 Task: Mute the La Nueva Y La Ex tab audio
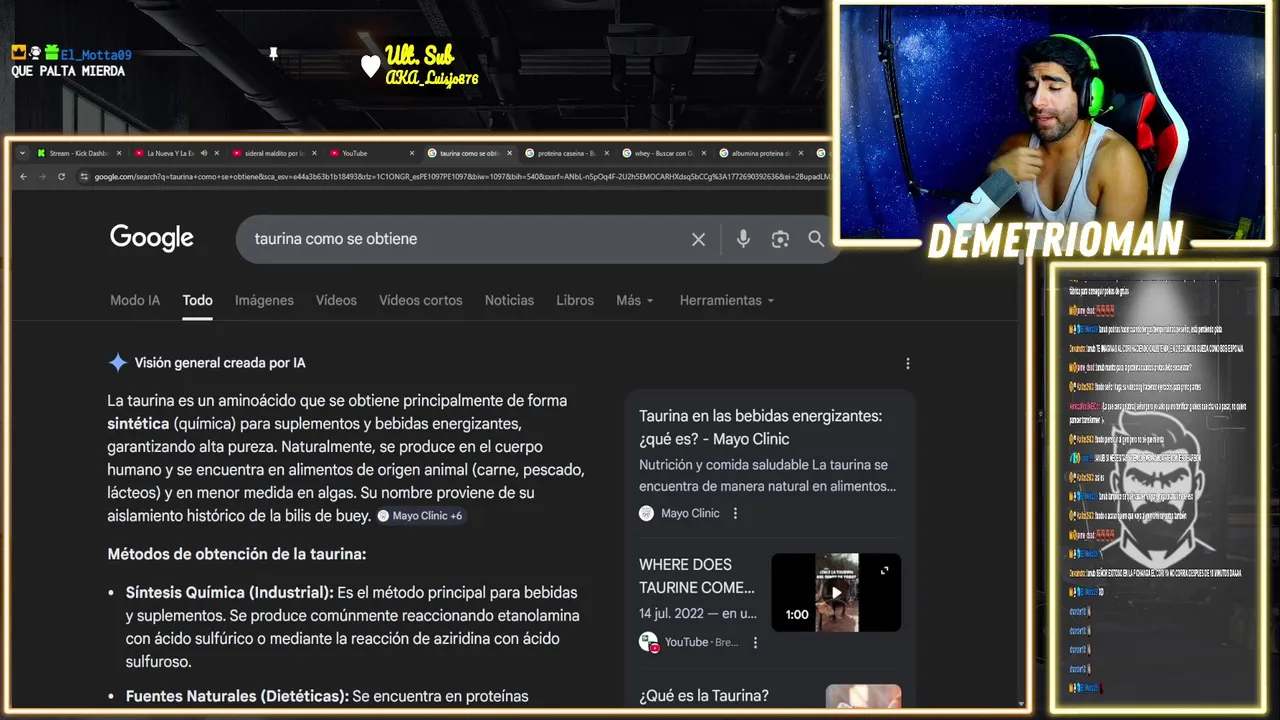pos(203,153)
